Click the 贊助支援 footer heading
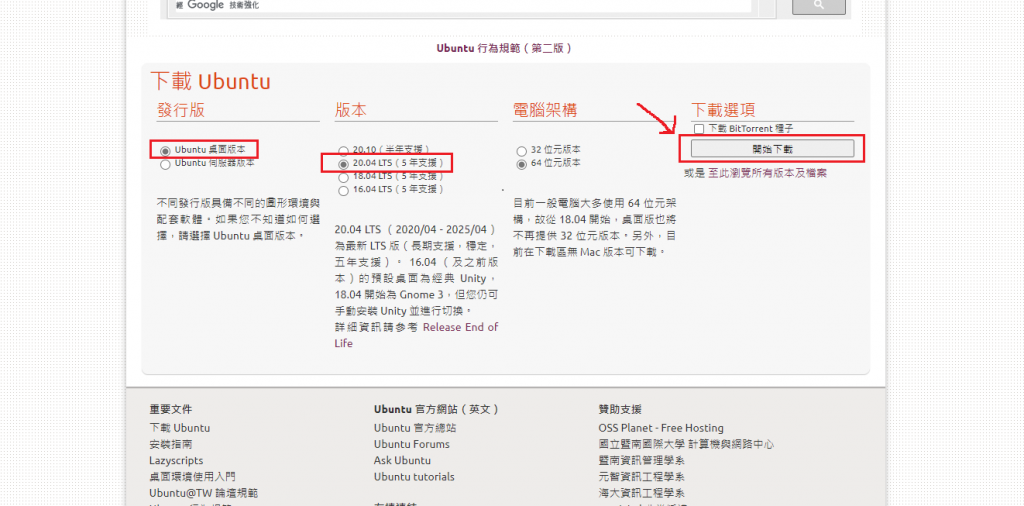1024x506 pixels. point(620,410)
